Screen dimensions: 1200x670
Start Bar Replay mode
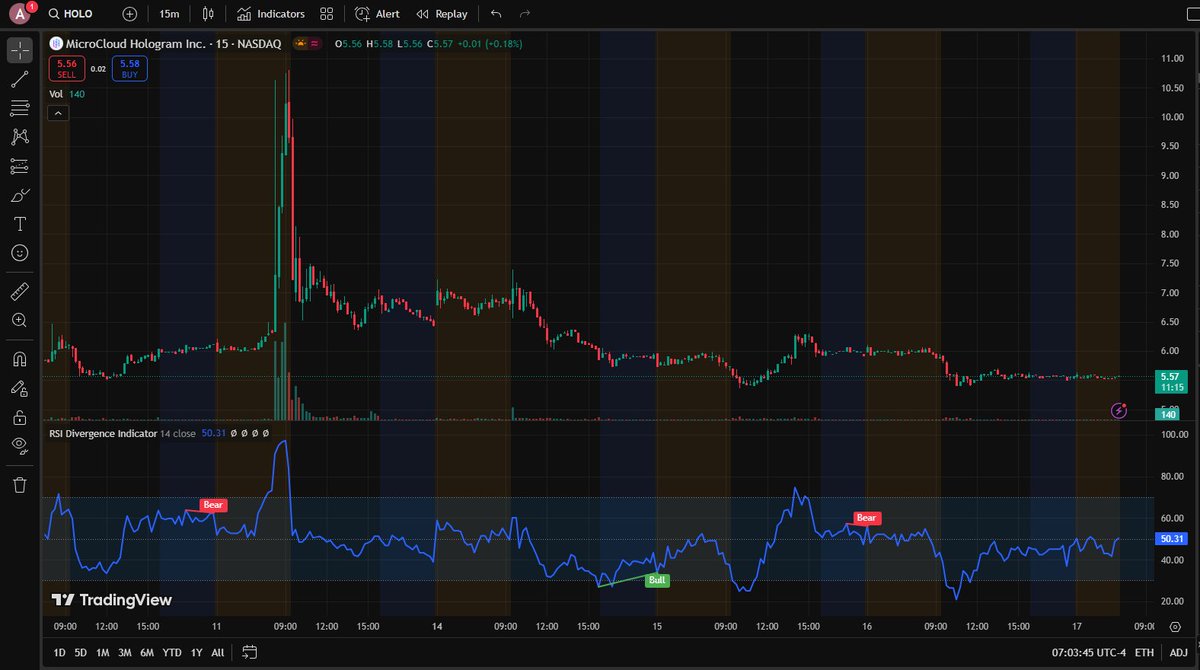(442, 14)
